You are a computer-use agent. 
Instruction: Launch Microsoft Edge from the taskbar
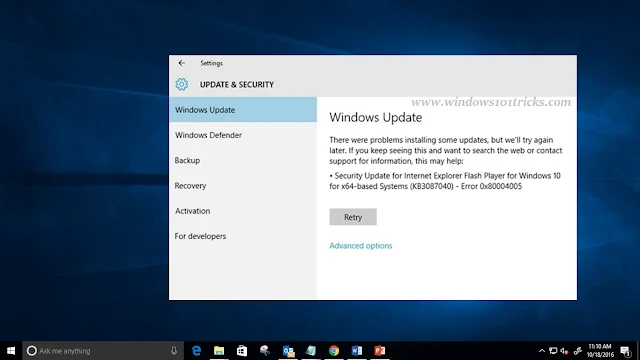[196, 351]
